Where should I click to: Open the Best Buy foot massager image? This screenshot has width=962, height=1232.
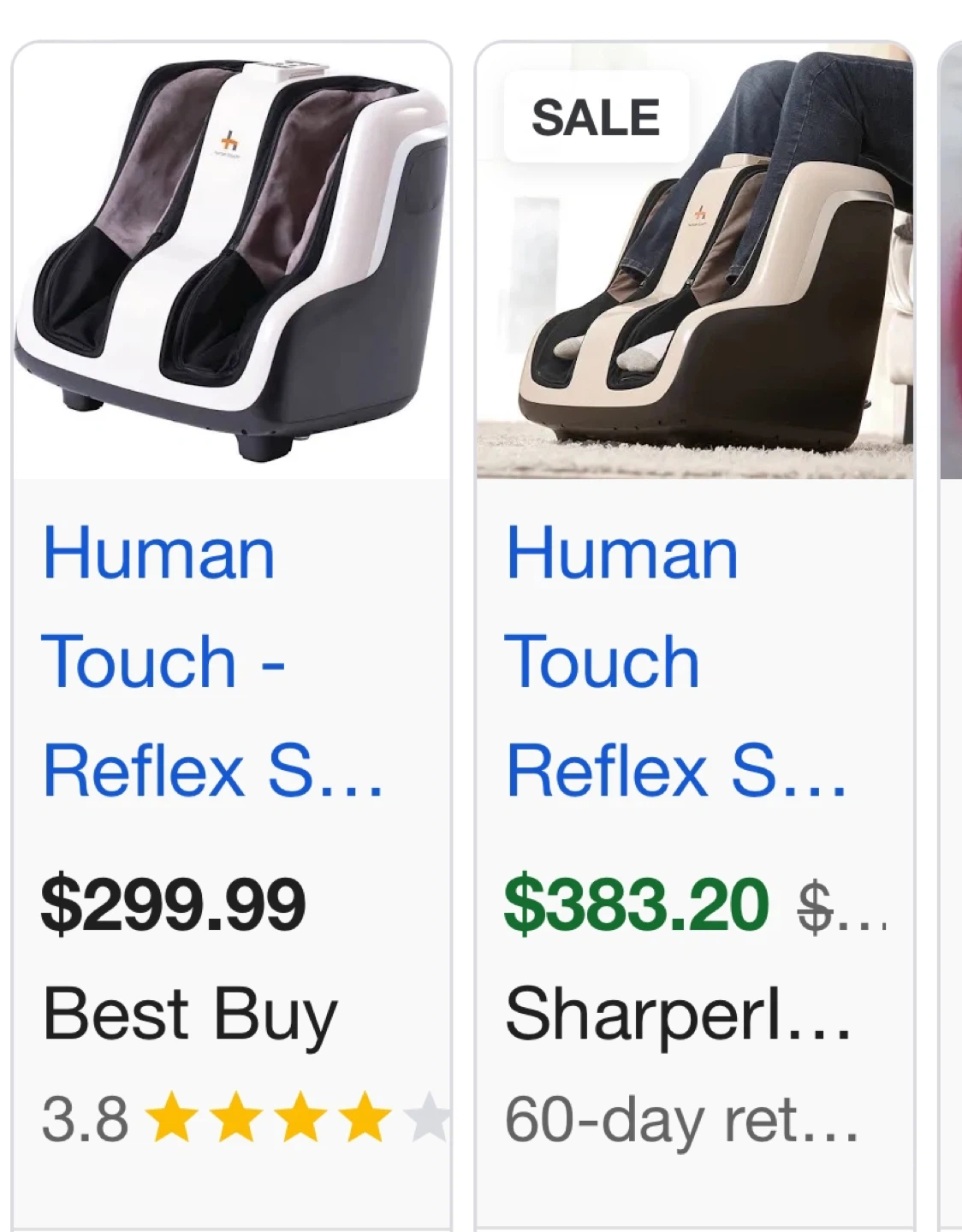click(x=231, y=261)
